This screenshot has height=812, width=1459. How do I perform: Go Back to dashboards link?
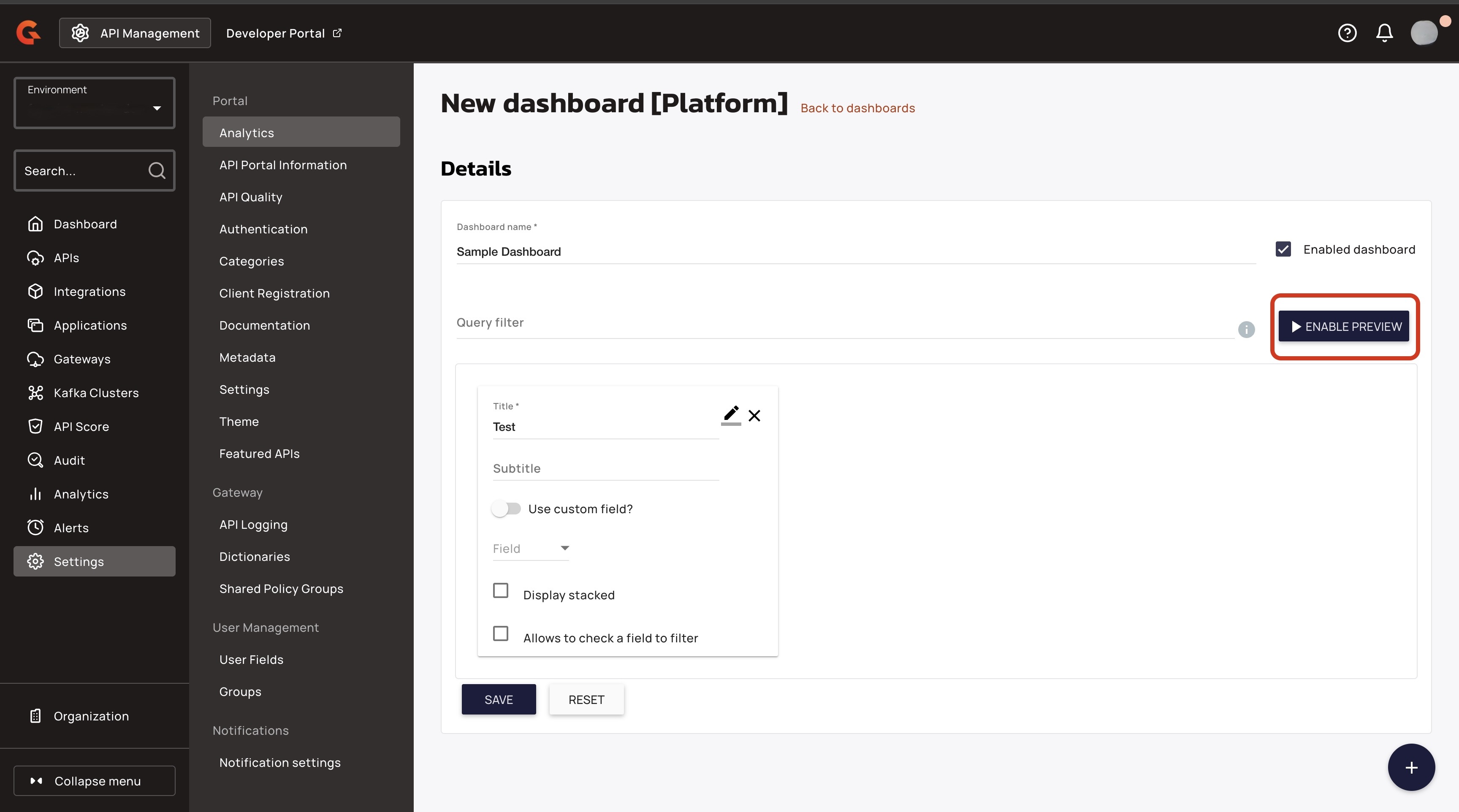[857, 108]
